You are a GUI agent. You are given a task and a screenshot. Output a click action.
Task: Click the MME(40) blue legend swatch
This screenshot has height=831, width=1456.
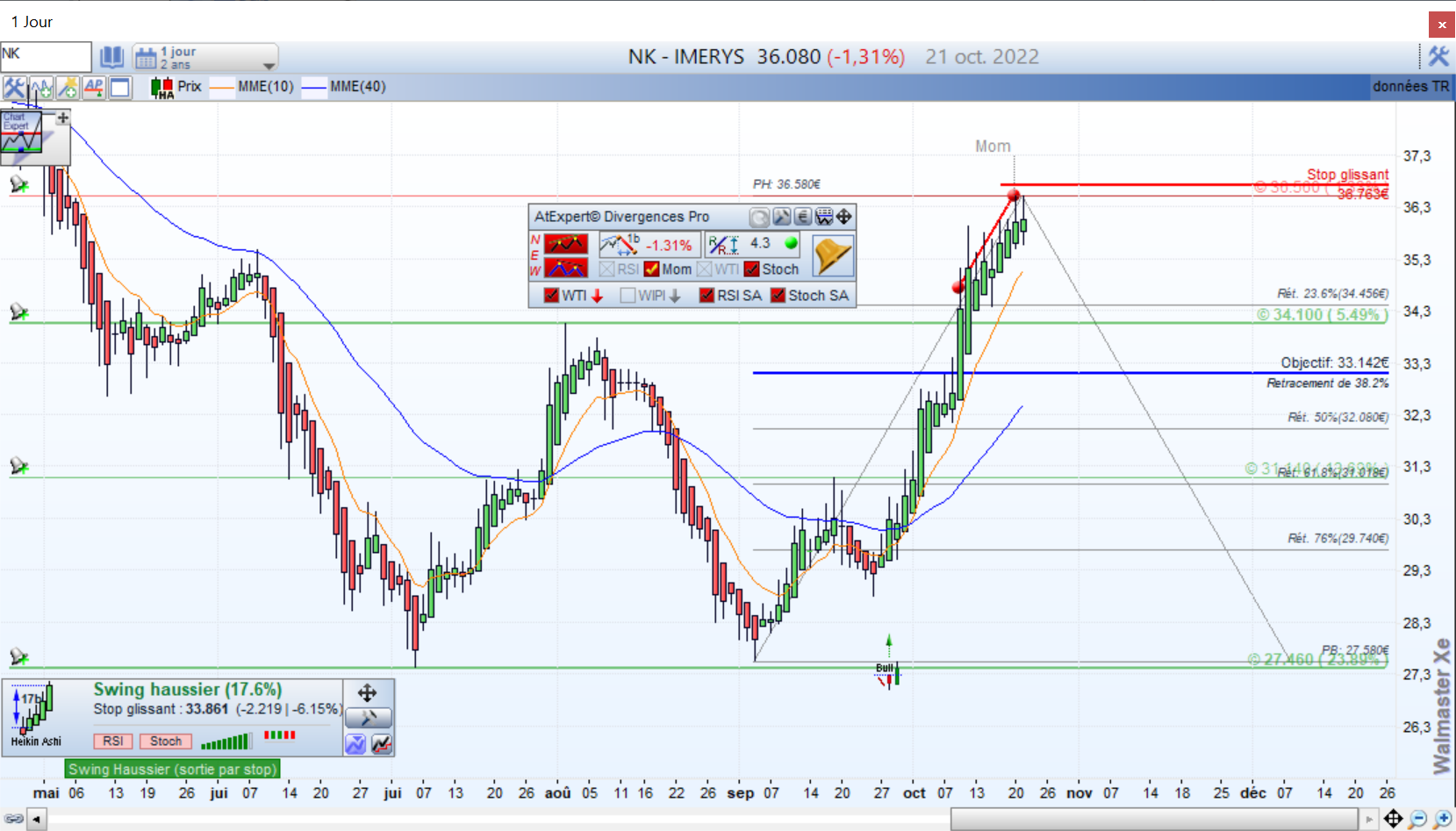pos(314,87)
